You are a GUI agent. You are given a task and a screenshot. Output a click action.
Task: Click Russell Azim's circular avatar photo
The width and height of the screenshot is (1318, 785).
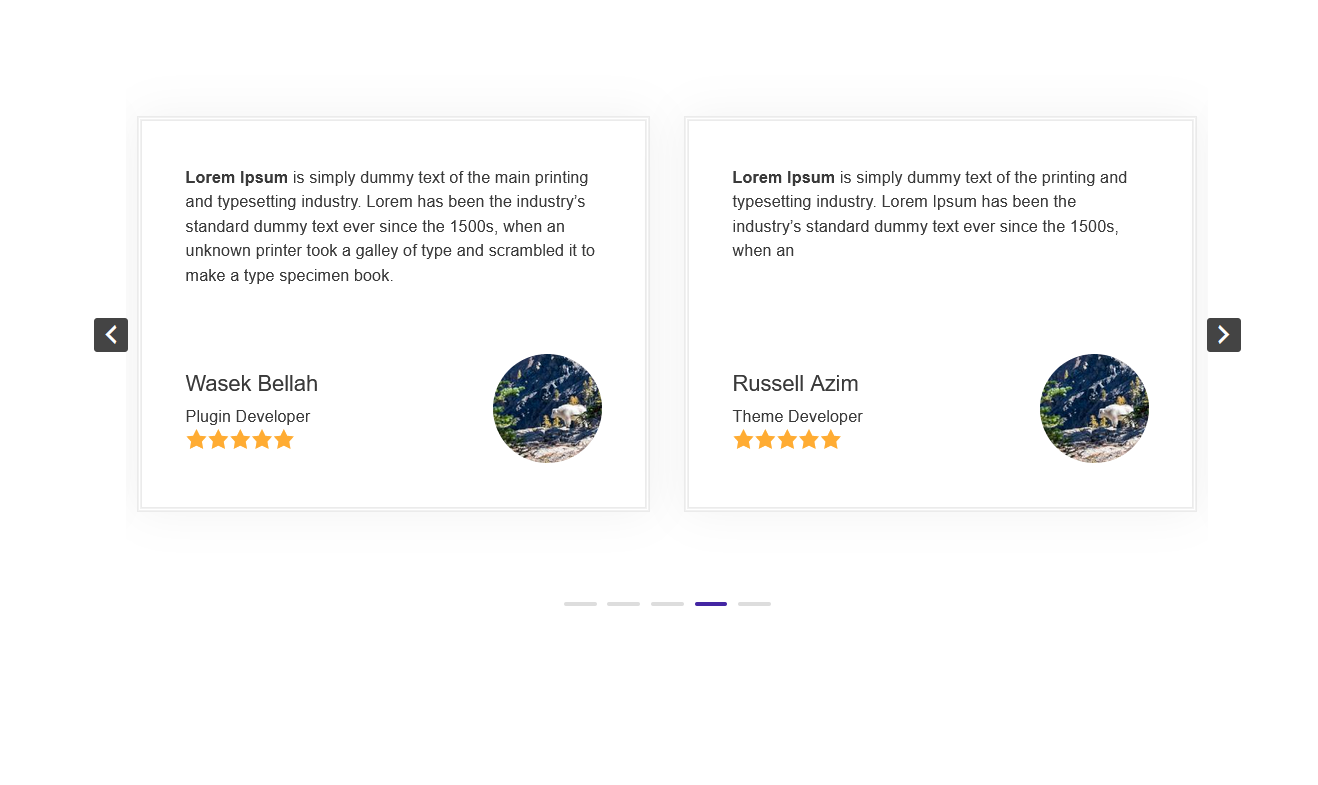pos(1094,408)
